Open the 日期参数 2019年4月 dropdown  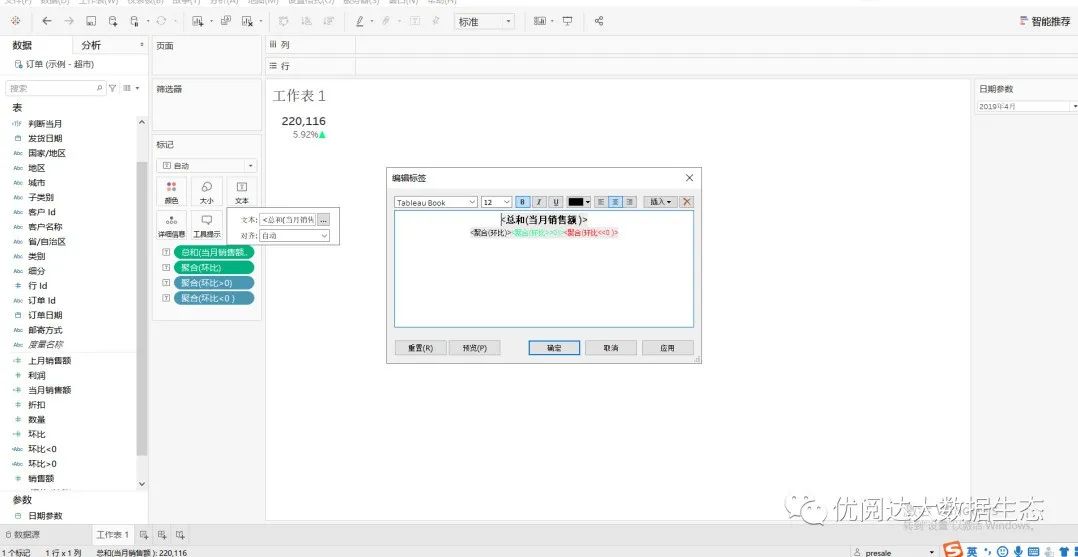1027,107
